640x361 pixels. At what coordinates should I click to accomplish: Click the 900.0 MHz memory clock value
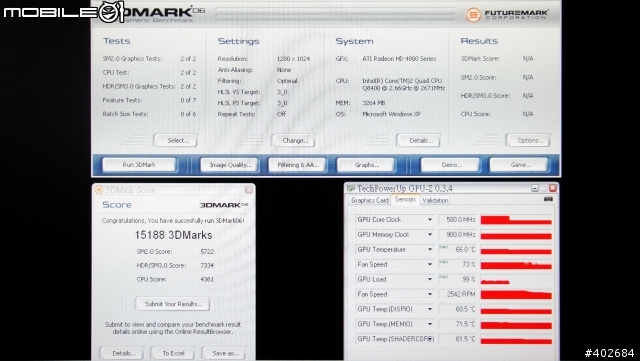coord(460,235)
